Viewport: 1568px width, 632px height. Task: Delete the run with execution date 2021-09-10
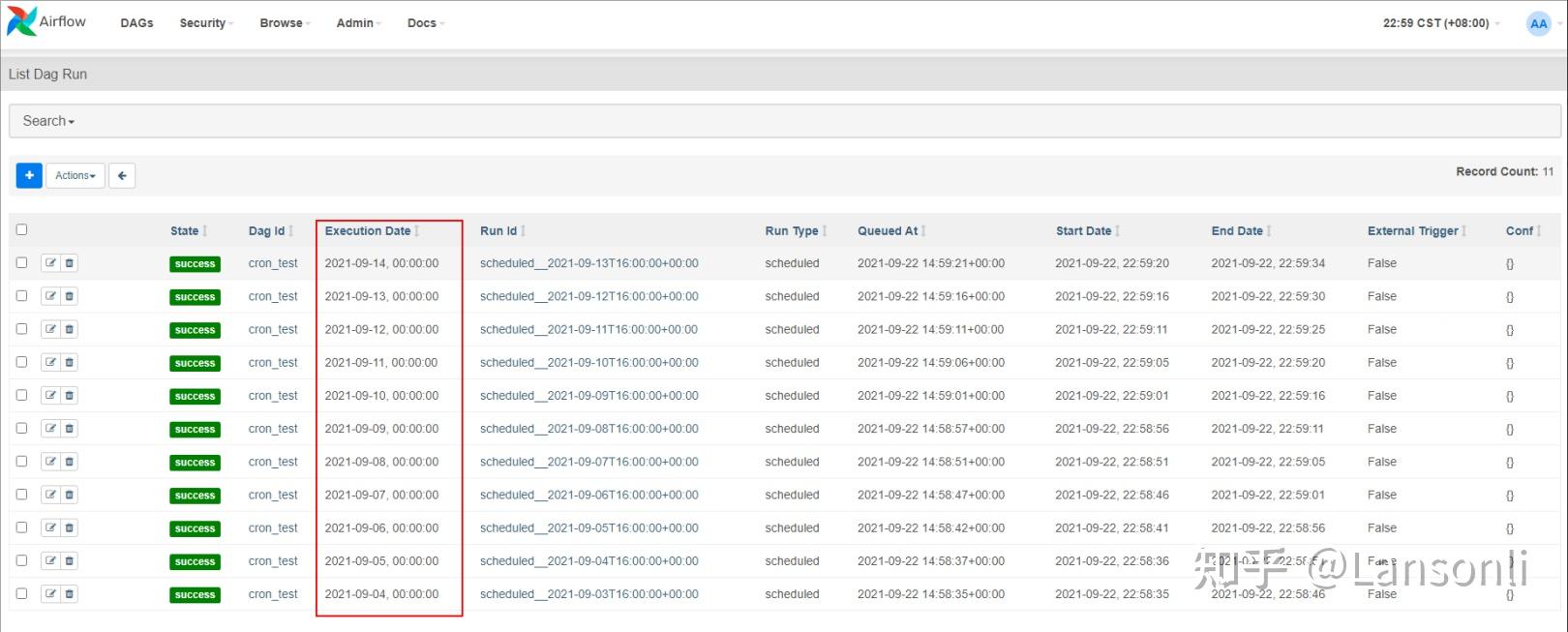pyautogui.click(x=70, y=395)
